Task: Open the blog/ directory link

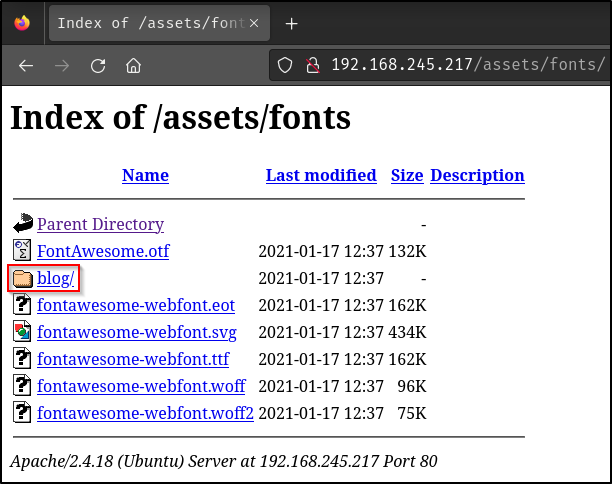Action: (x=56, y=278)
